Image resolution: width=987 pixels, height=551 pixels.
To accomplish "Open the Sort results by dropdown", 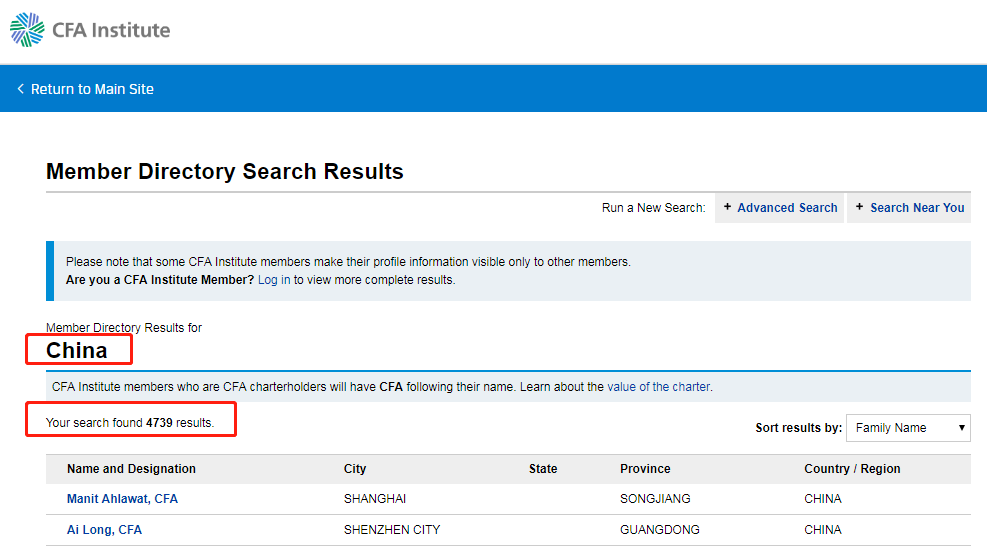I will click(x=908, y=428).
